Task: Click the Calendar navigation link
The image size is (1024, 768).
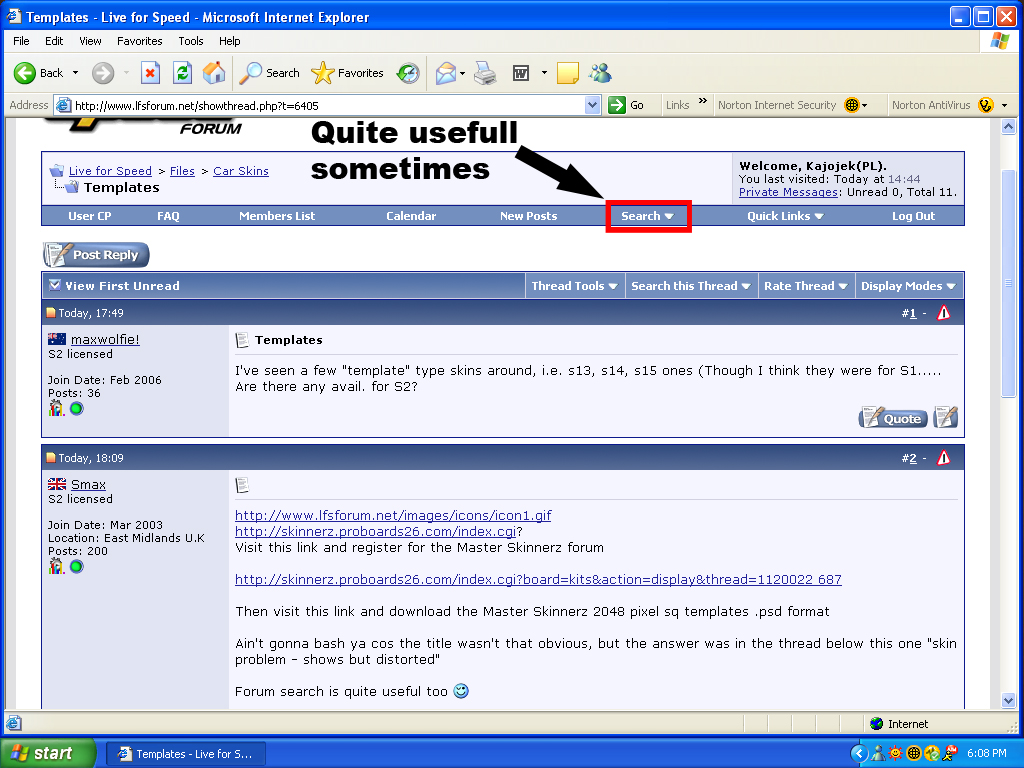Action: 411,216
